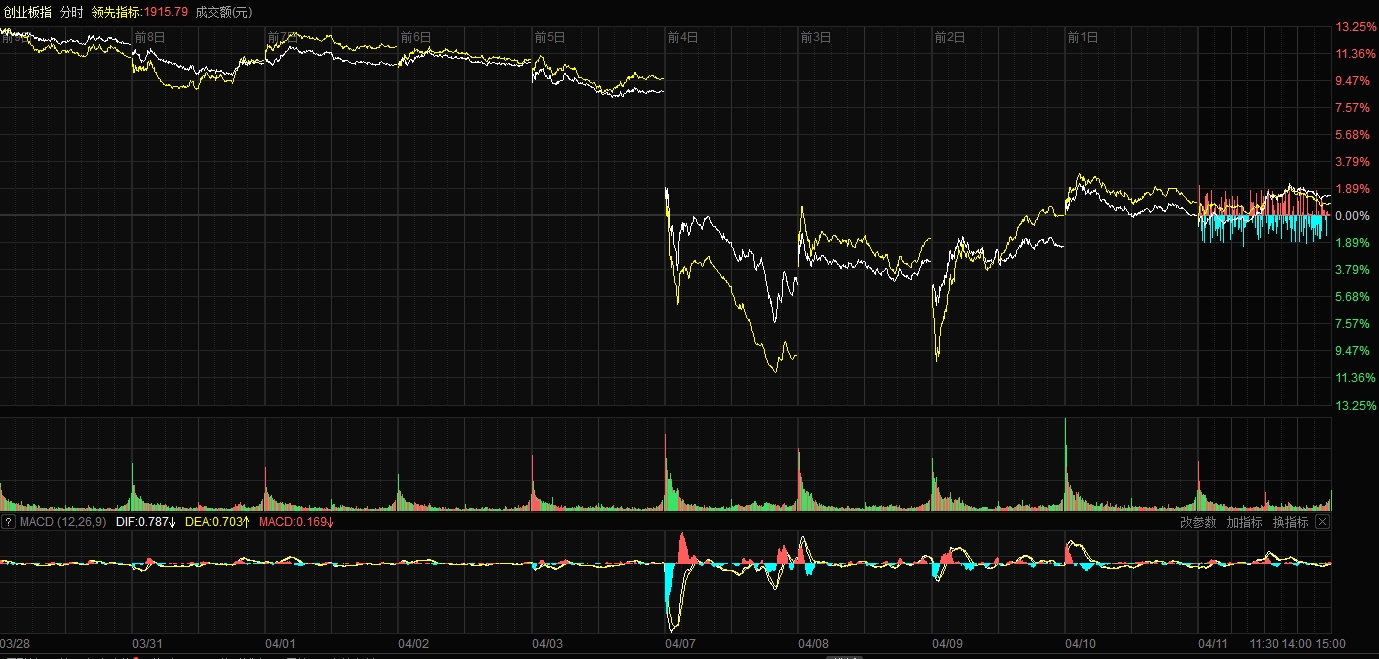Click 换指标 to switch indicator

(1290, 522)
